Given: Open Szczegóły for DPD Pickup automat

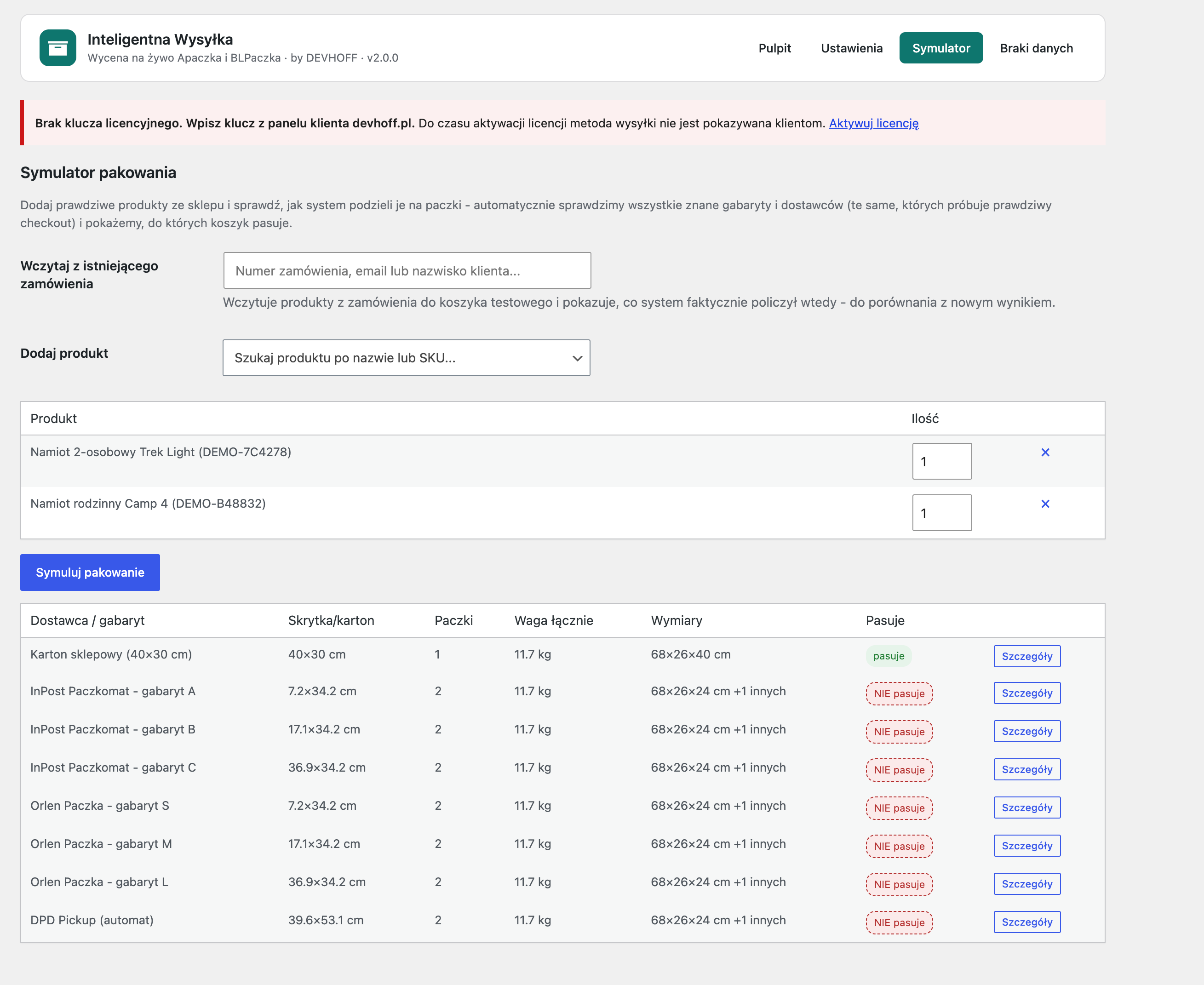Looking at the screenshot, I should click(x=1027, y=922).
